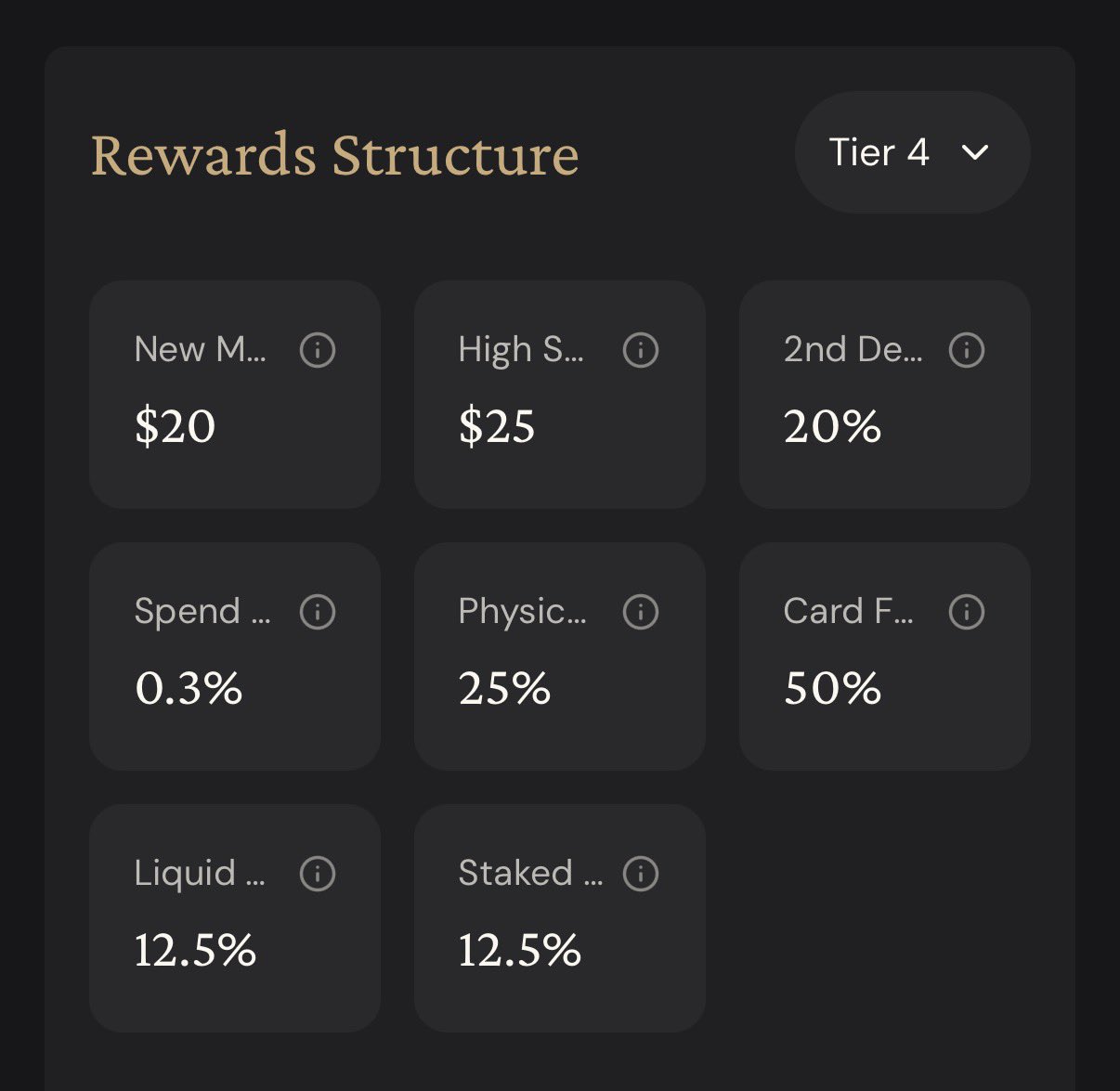This screenshot has height=1091, width=1120.
Task: Open the Tier 4 dropdown
Action: pos(913,152)
